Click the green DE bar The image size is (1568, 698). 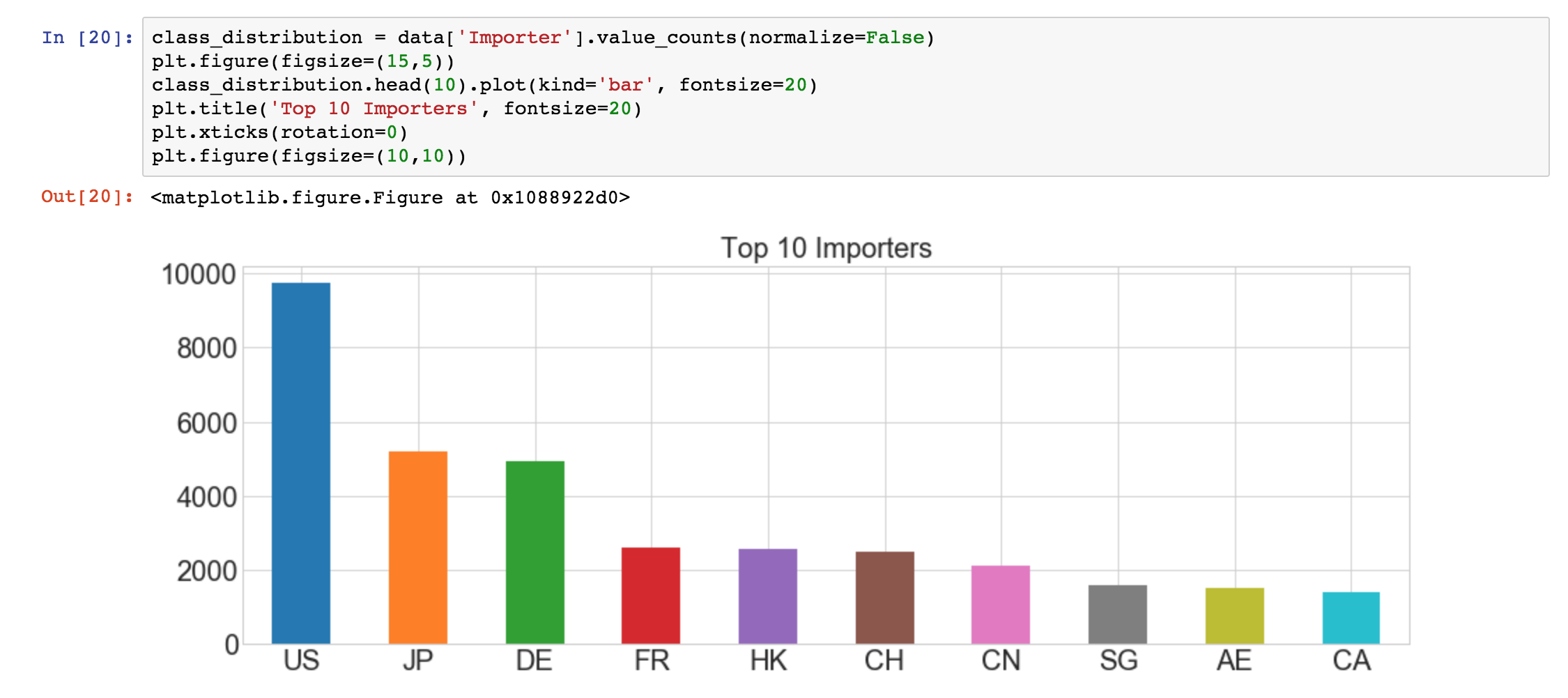pyautogui.click(x=535, y=552)
